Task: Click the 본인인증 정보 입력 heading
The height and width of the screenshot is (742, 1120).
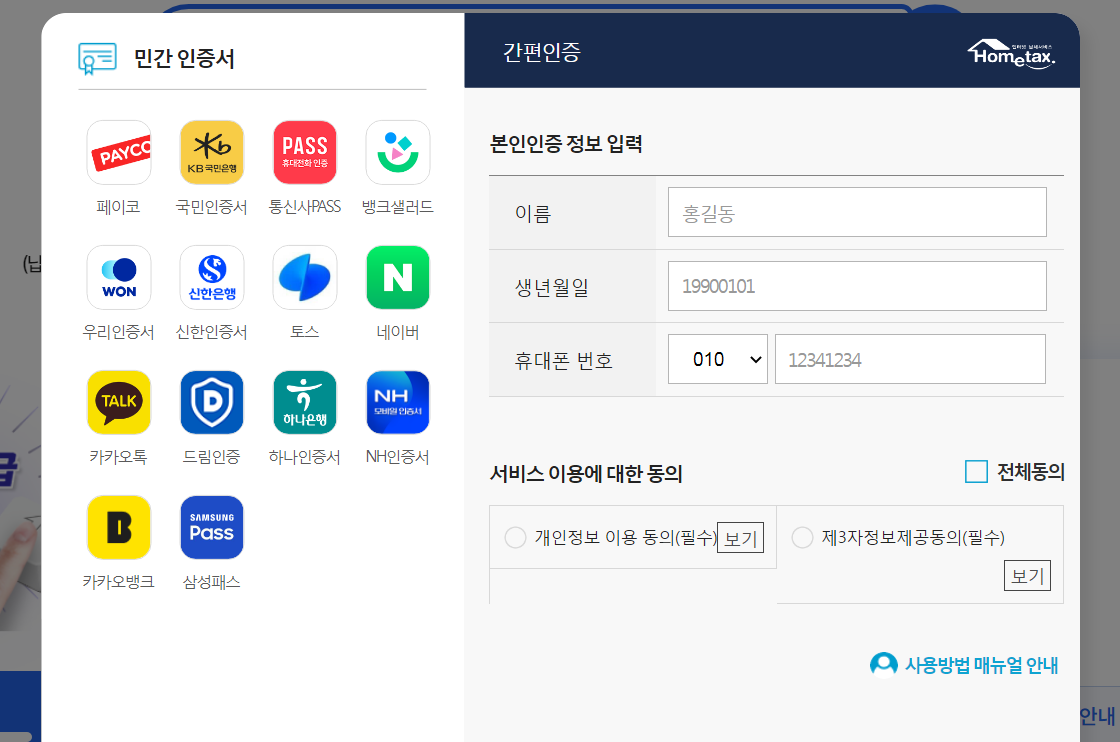Action: [x=566, y=144]
